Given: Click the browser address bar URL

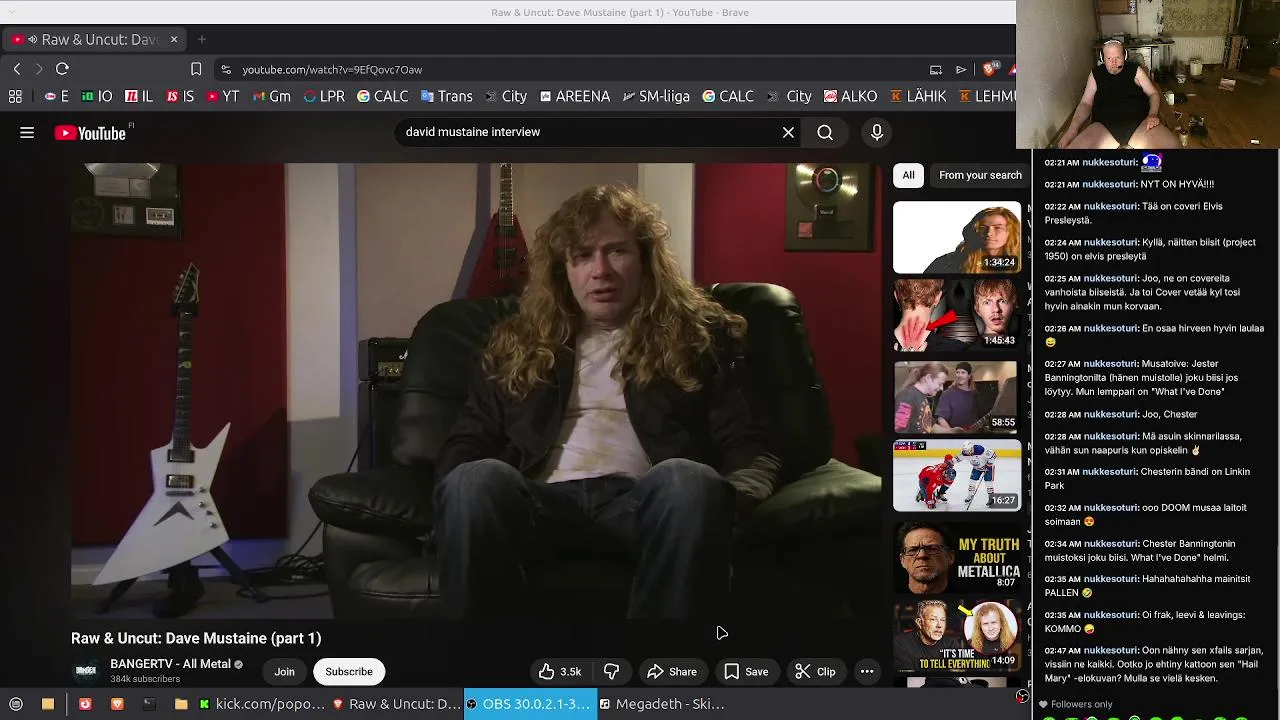Looking at the screenshot, I should 332,70.
